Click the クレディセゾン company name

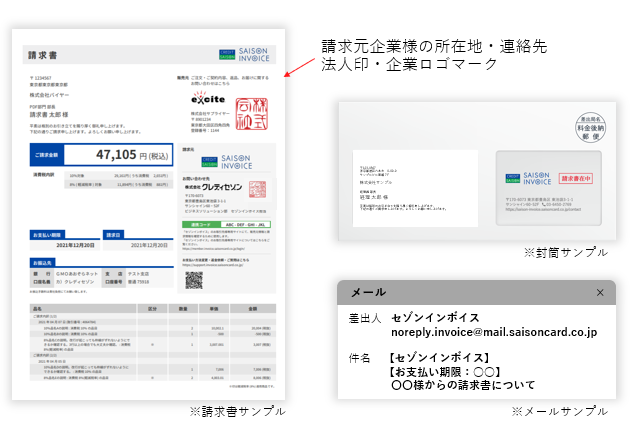click(x=213, y=187)
